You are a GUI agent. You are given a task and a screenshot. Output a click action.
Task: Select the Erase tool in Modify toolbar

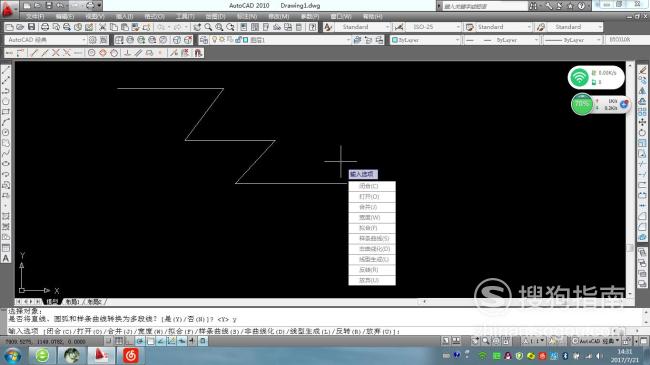642,70
